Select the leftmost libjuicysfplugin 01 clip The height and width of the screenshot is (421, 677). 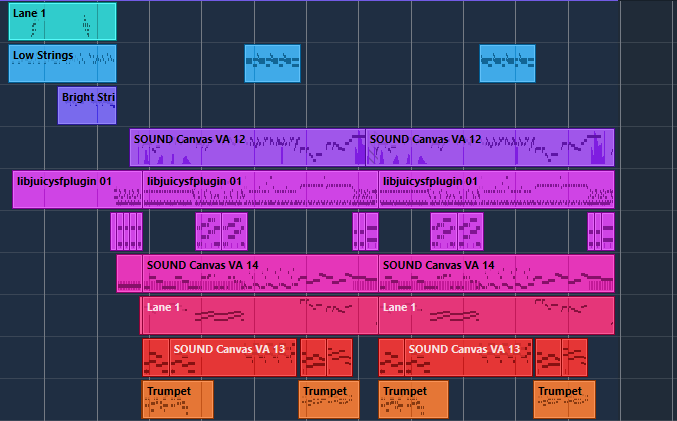77,190
